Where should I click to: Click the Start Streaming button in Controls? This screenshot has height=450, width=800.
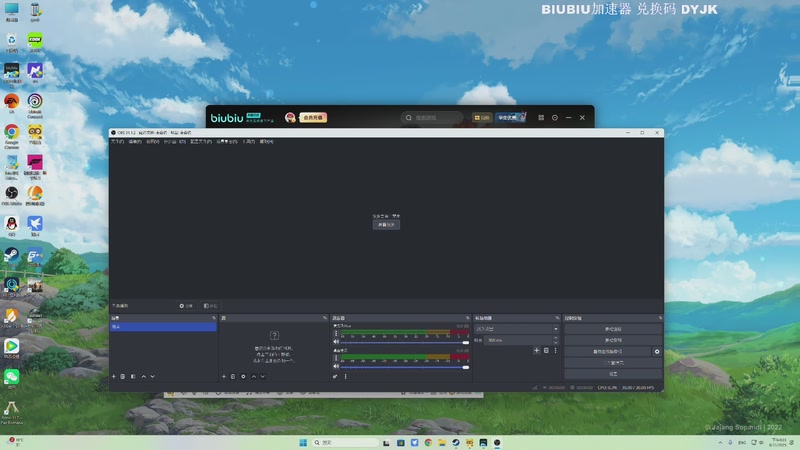coord(613,329)
